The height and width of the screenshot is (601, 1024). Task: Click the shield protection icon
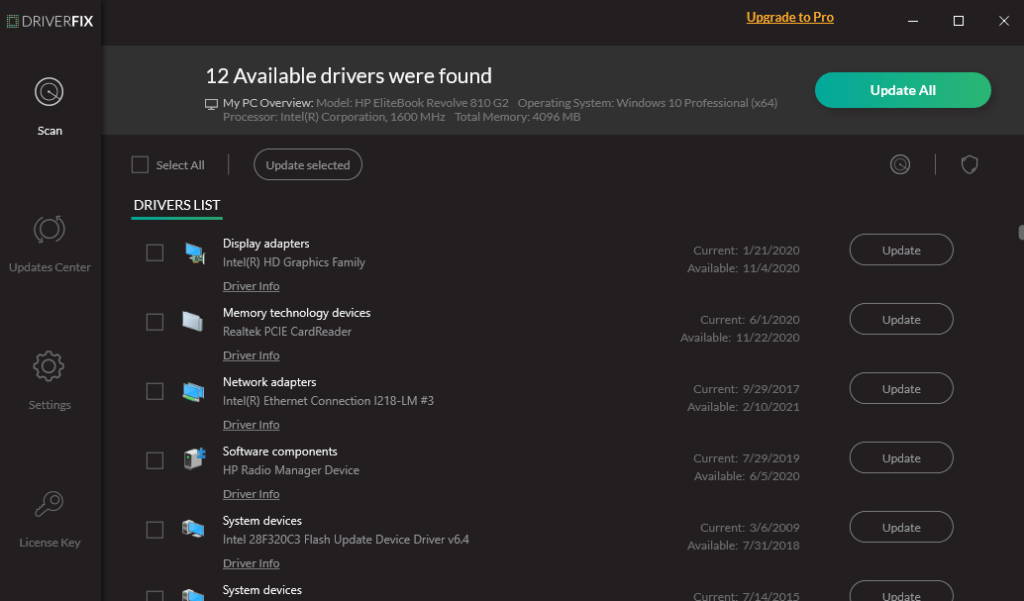tap(969, 164)
